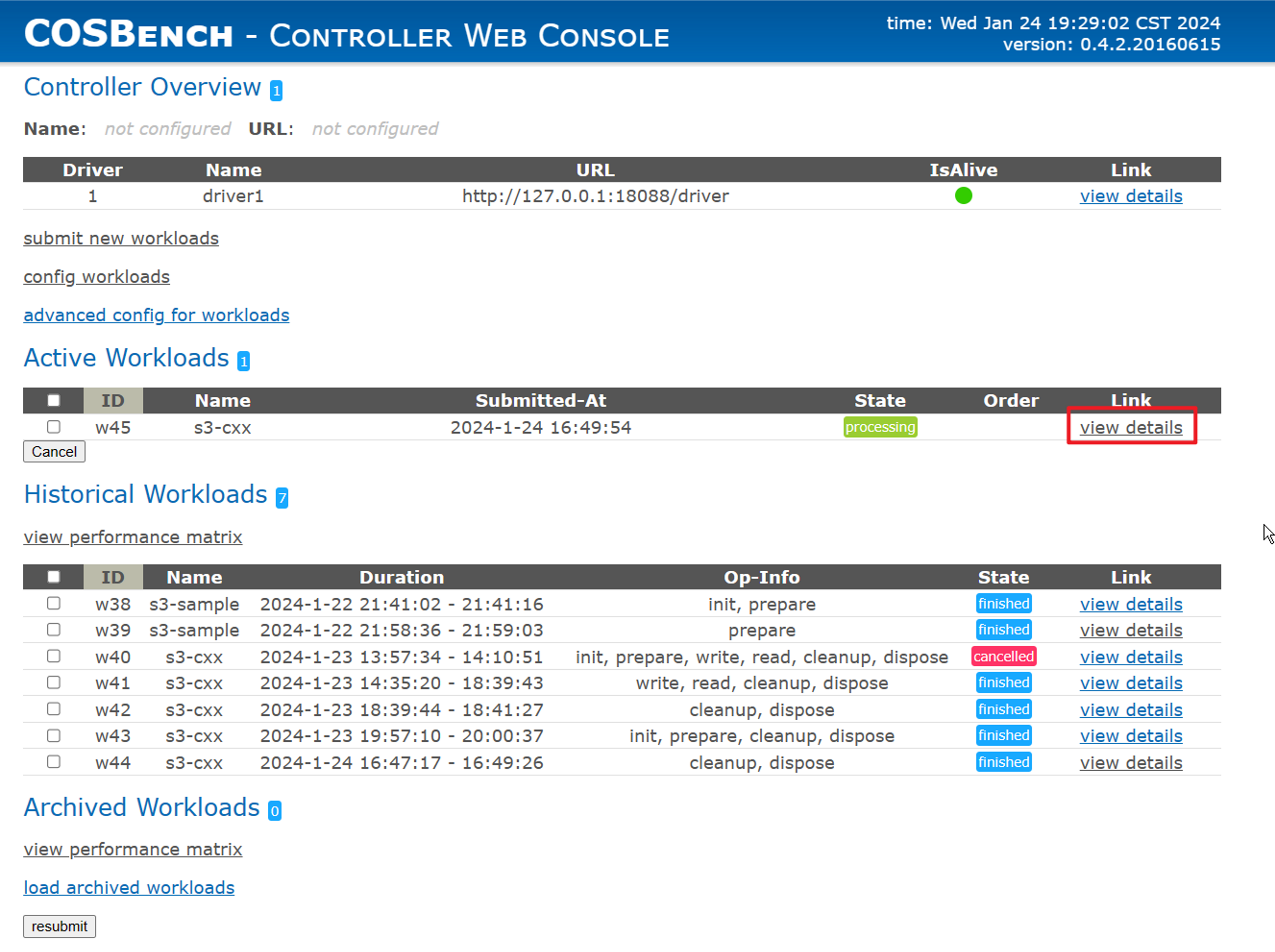
Task: Open view details for driver1
Action: (1130, 197)
